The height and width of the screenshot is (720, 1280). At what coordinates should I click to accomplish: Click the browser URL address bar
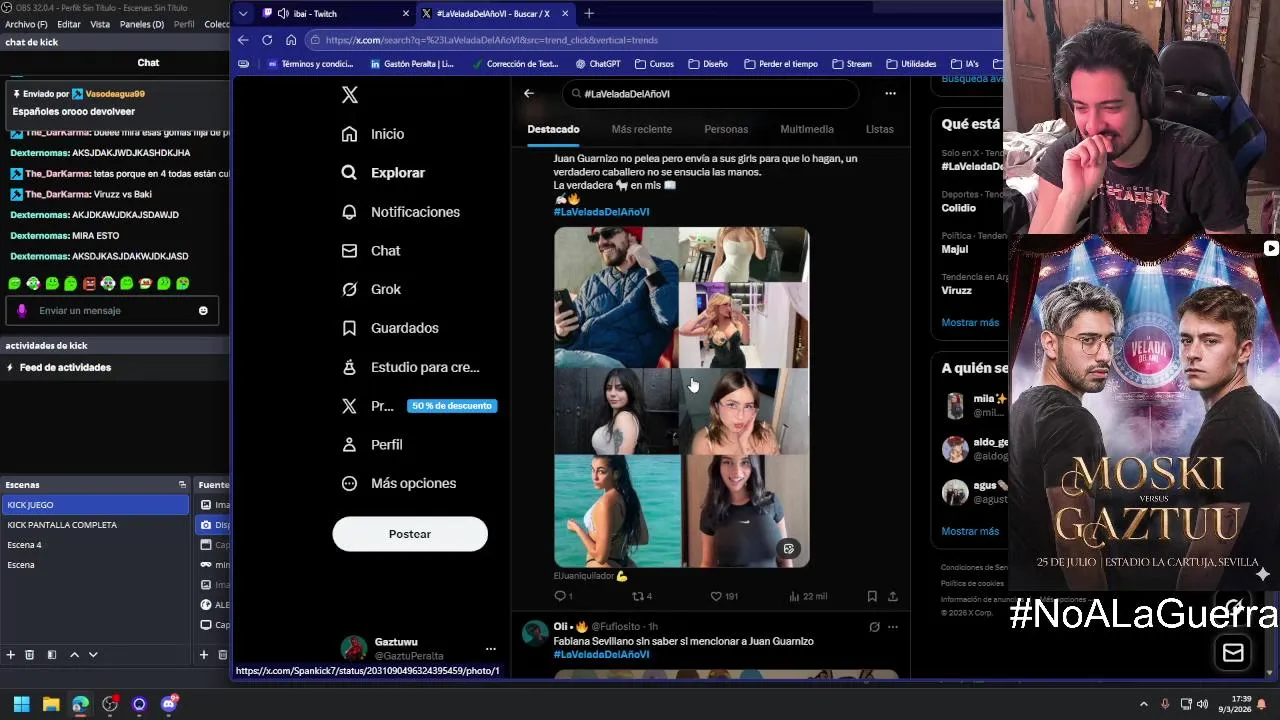(x=650, y=40)
